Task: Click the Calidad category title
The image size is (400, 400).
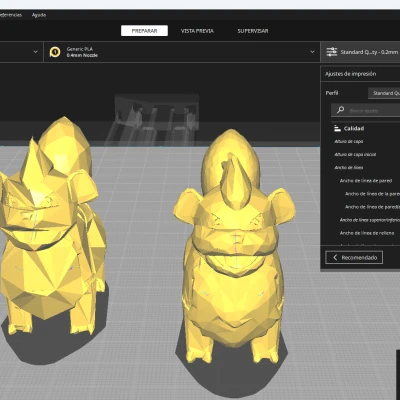Action: click(354, 128)
